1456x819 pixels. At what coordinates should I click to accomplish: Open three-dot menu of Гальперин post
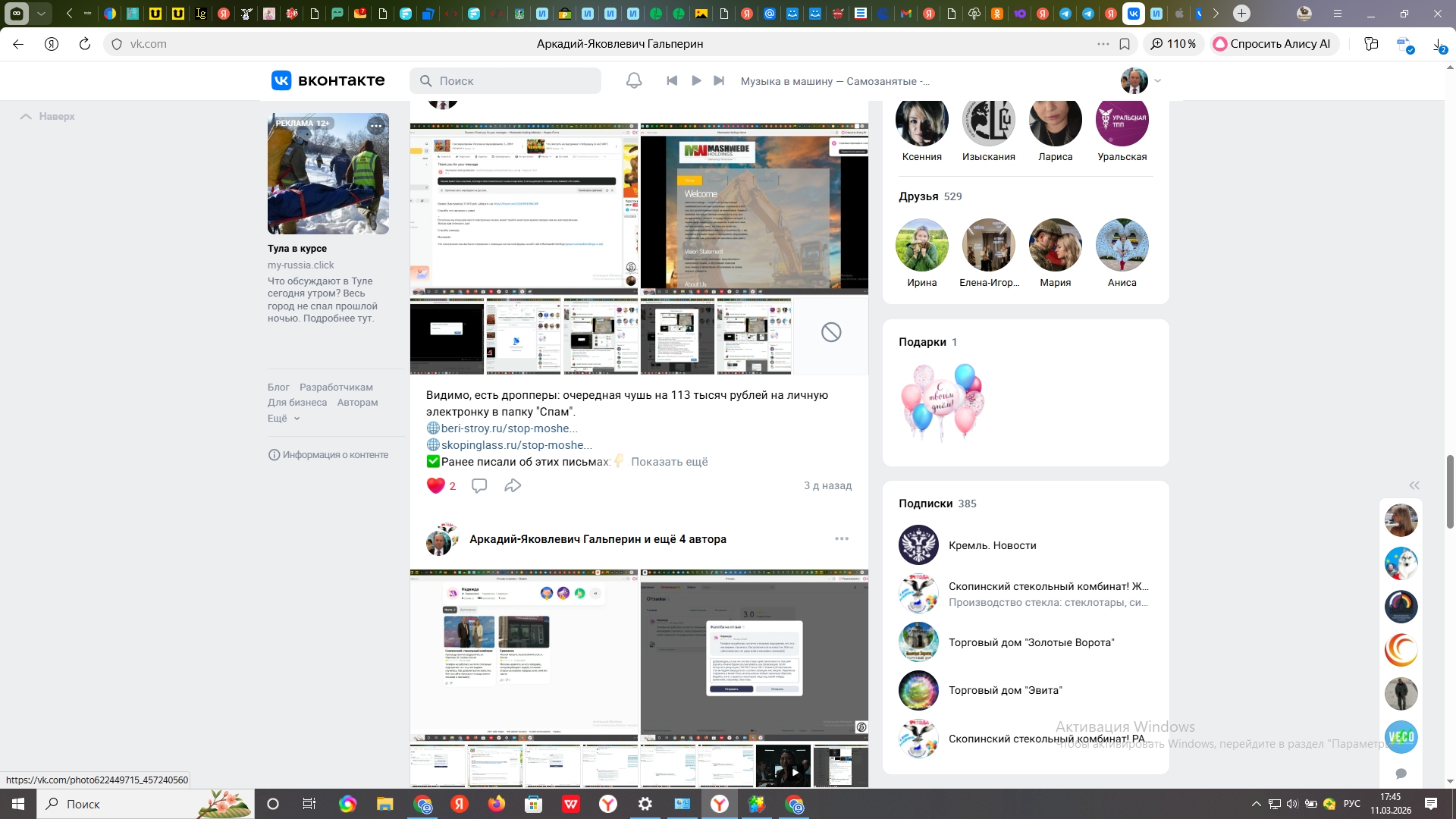pyautogui.click(x=842, y=538)
